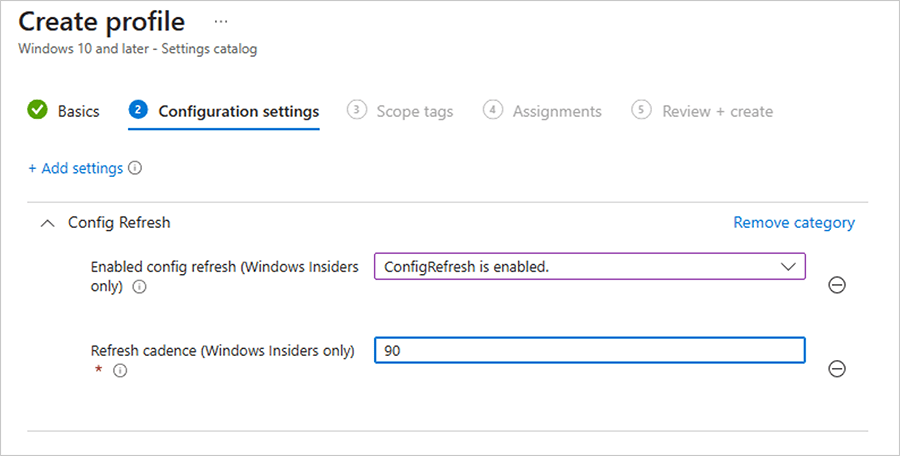
Task: Click the + Add settings link
Action: [x=75, y=168]
